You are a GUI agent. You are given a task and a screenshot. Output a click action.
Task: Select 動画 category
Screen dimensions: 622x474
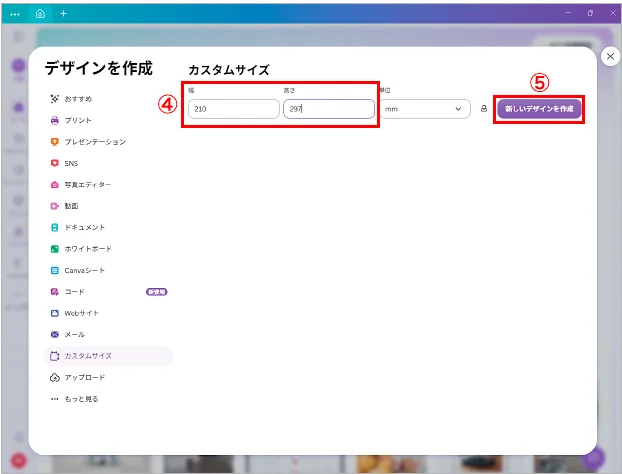tap(71, 206)
